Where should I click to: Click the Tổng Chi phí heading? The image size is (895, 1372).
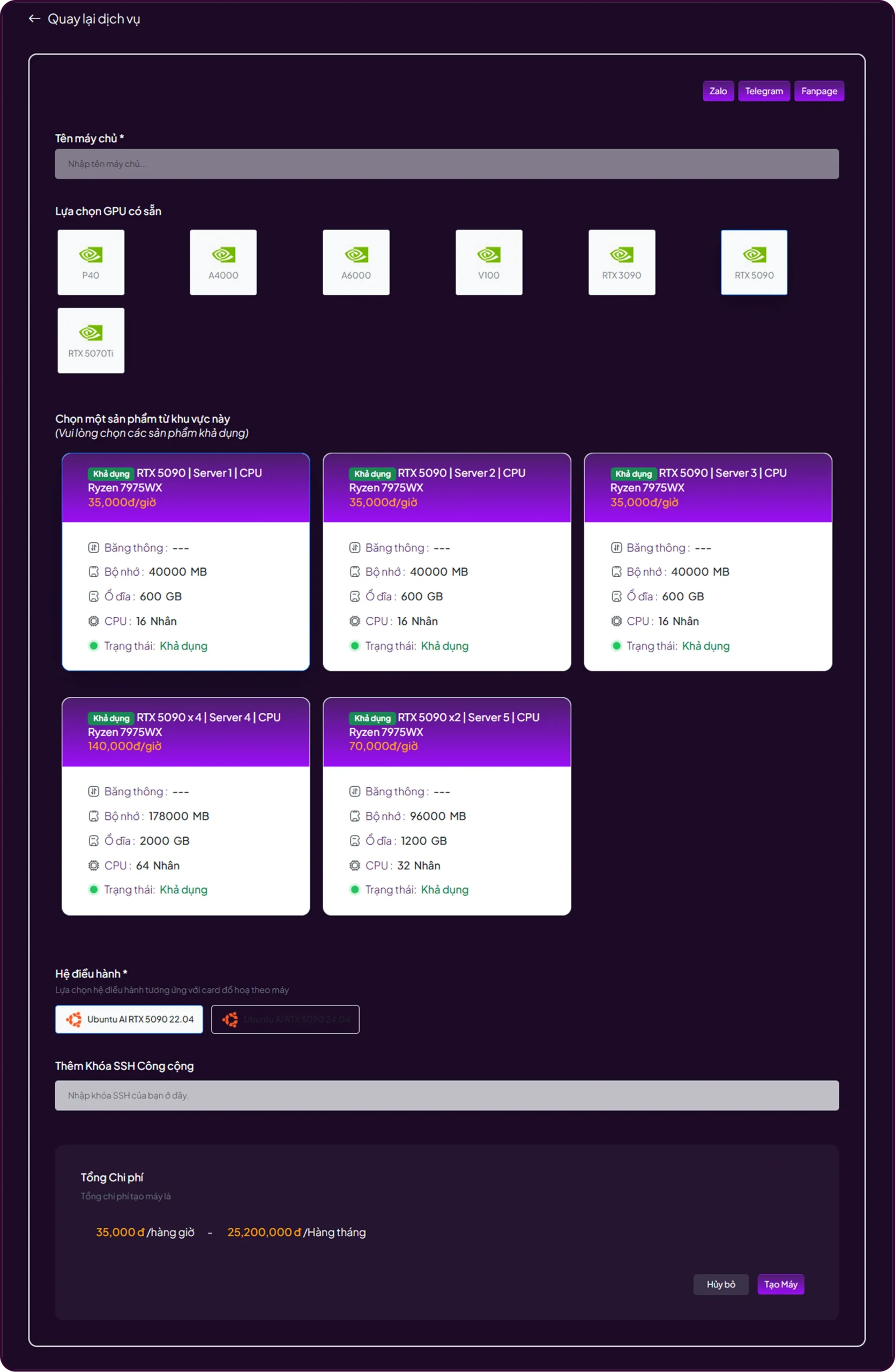click(112, 1177)
